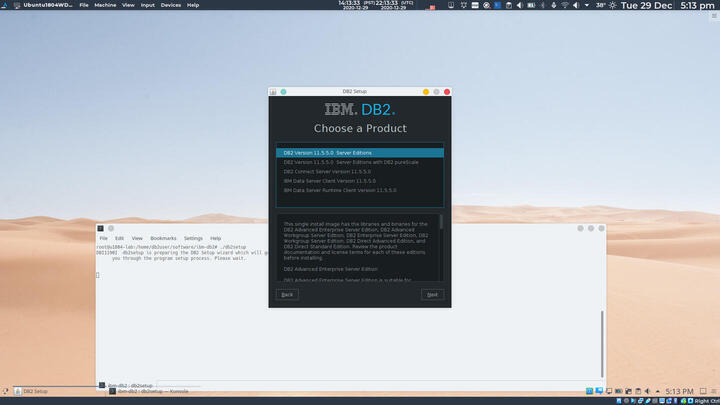This screenshot has height=405, width=720.
Task: Click the guest tray clipboard icon
Action: point(638,391)
